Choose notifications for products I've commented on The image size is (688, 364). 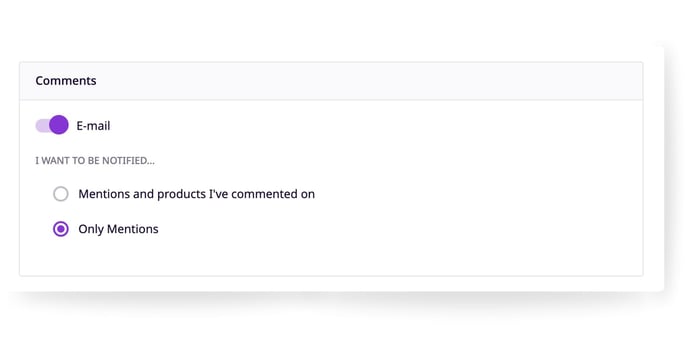tap(61, 194)
